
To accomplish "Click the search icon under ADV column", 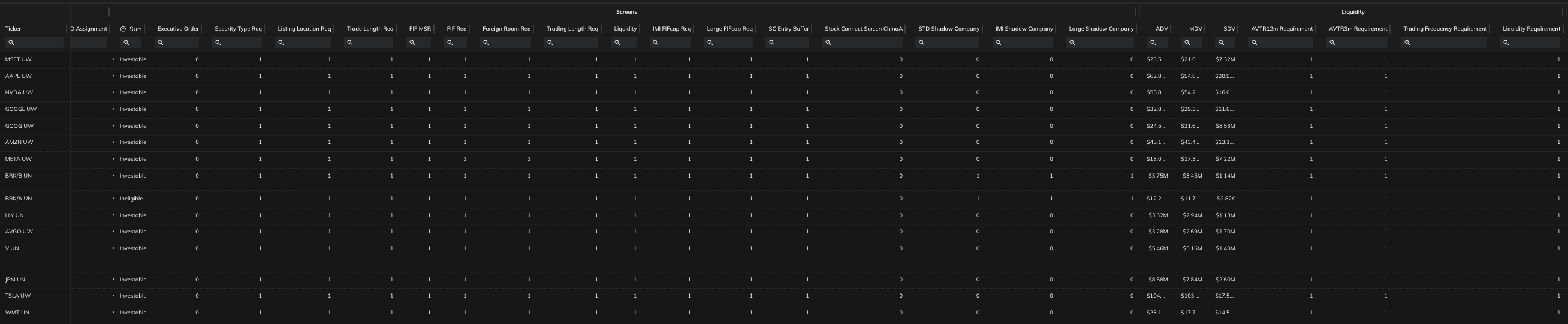I will tap(1153, 43).
